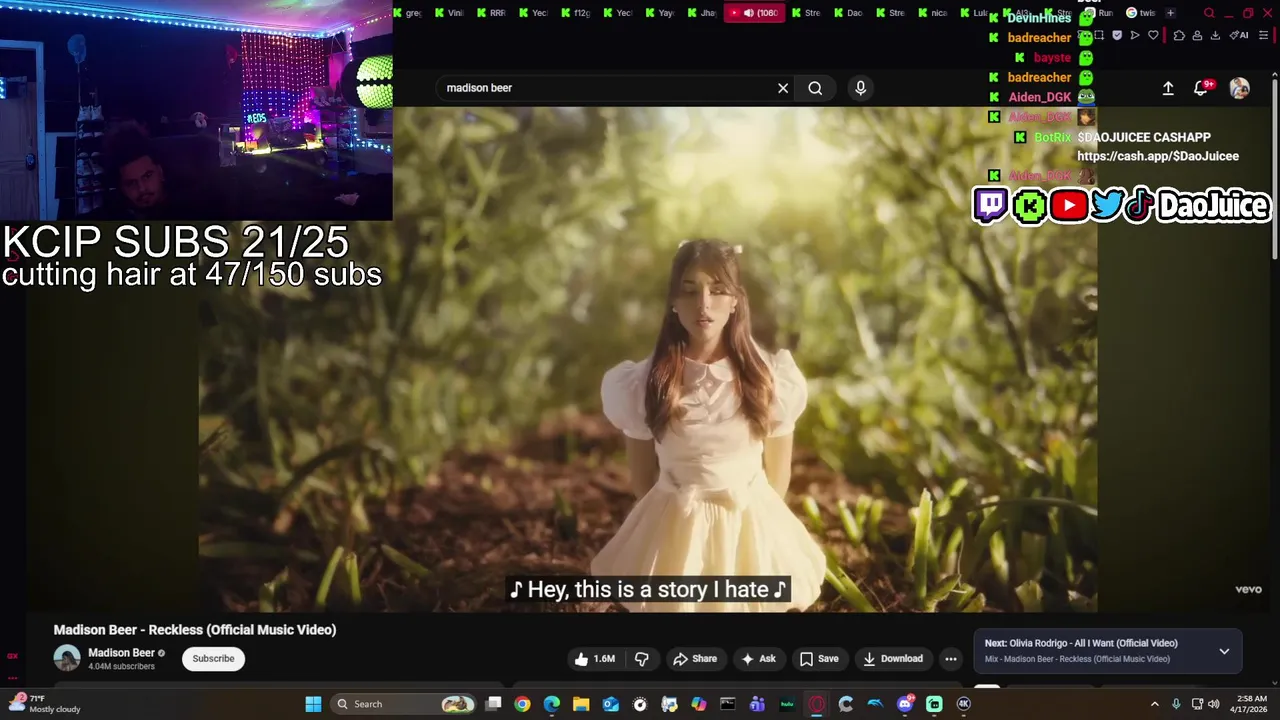The width and height of the screenshot is (1280, 720).
Task: Open a new browser tab with plus
Action: coord(1170,13)
